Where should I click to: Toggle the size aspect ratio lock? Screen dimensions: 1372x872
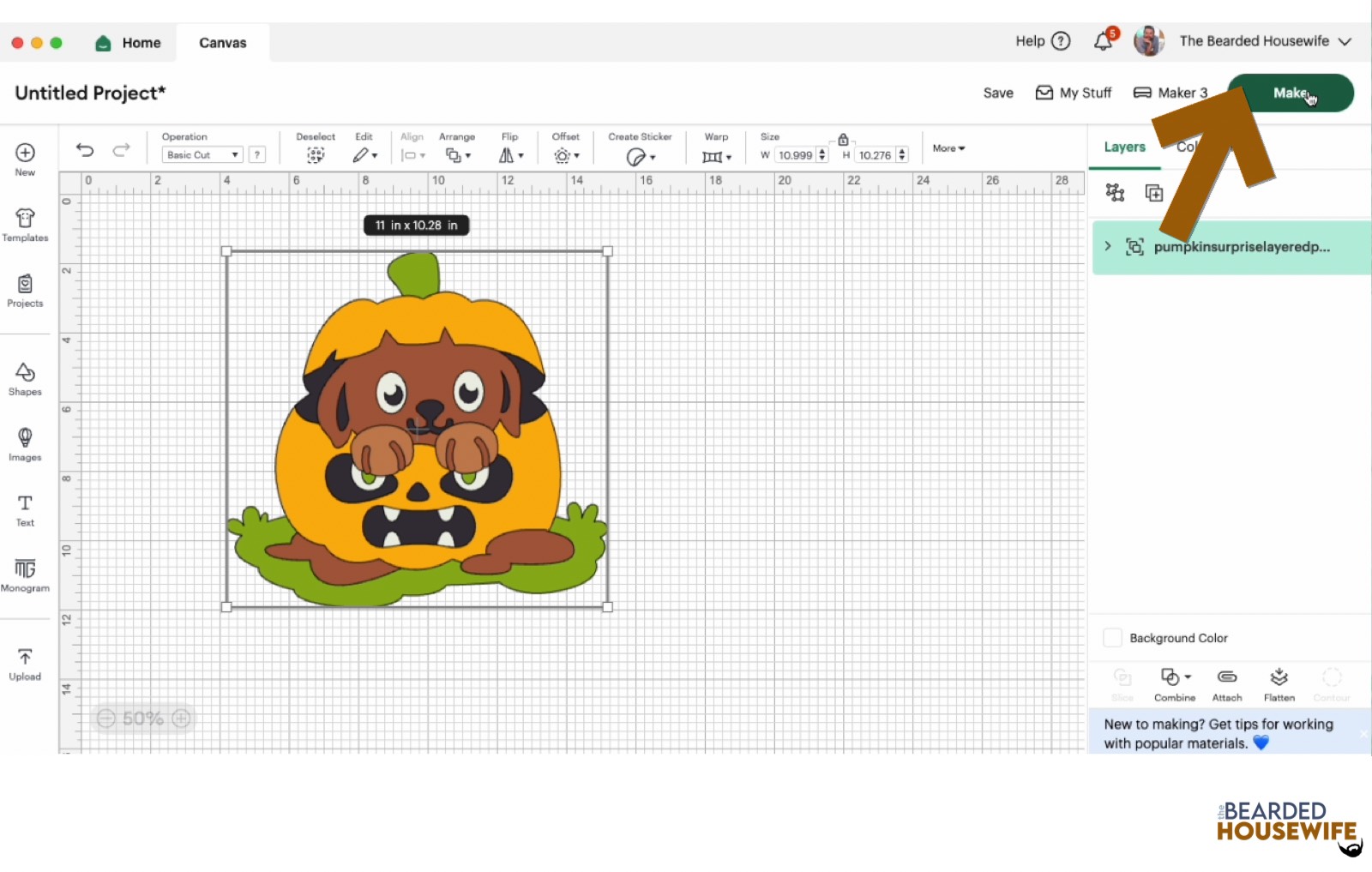pos(843,140)
